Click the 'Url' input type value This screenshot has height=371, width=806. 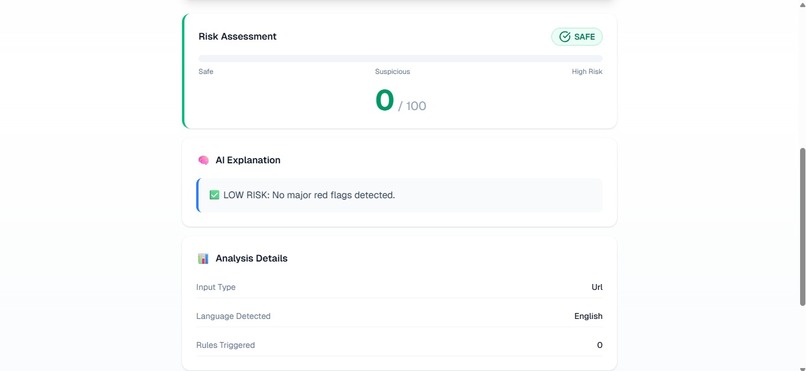click(x=597, y=287)
